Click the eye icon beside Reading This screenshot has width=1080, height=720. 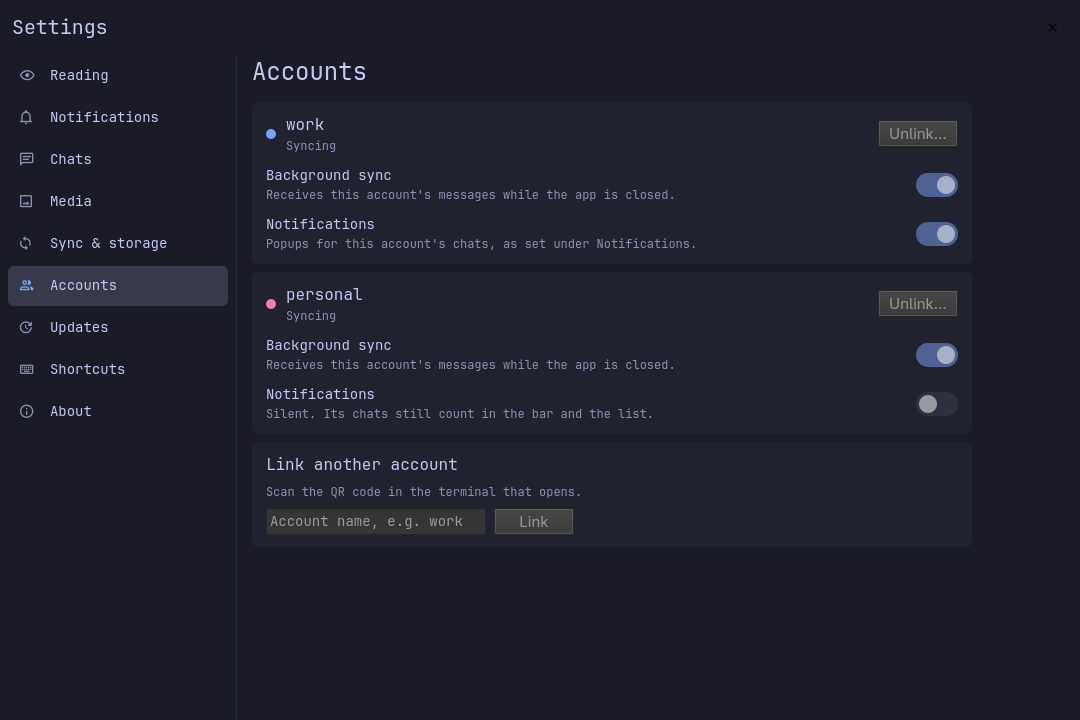[x=27, y=75]
